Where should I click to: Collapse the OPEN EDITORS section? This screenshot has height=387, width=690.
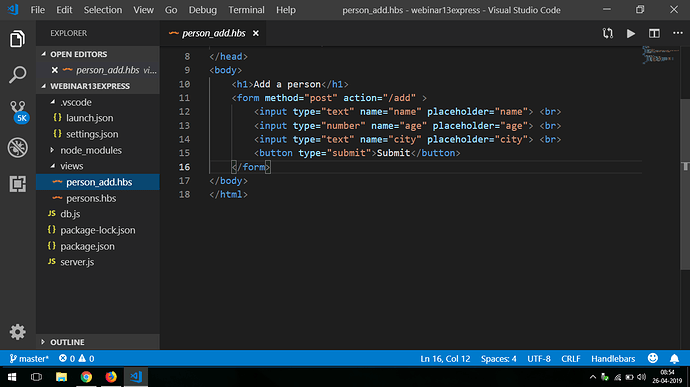tap(44, 54)
